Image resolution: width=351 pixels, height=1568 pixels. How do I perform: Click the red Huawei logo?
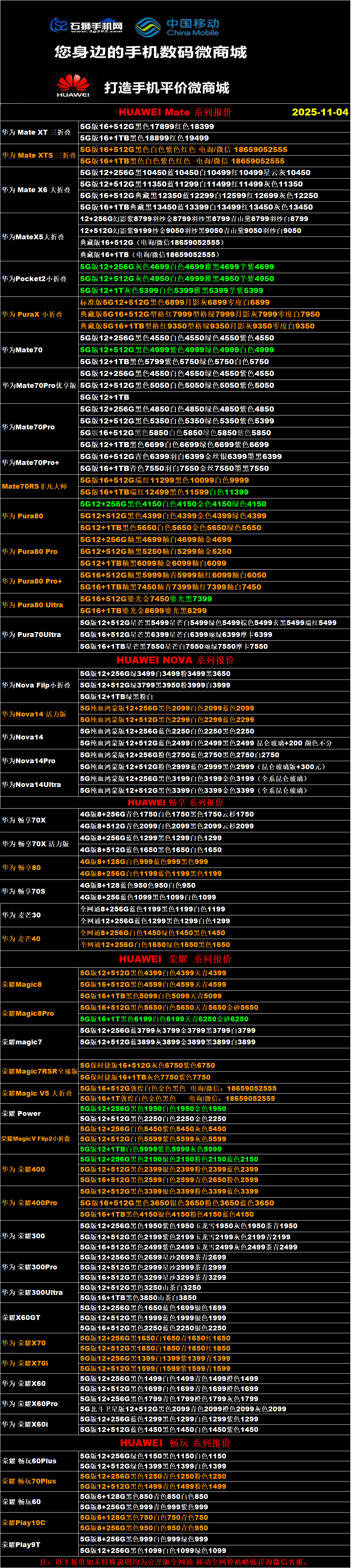(73, 87)
